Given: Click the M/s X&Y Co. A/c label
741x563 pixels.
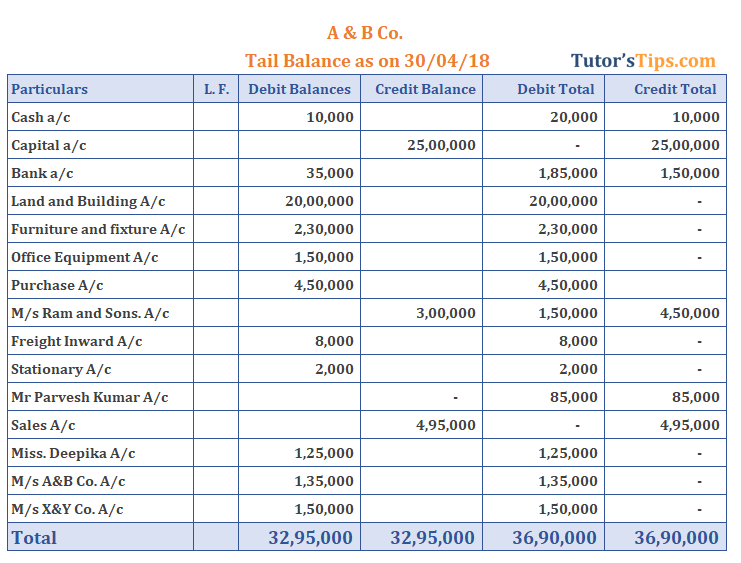Looking at the screenshot, I should (x=67, y=509).
